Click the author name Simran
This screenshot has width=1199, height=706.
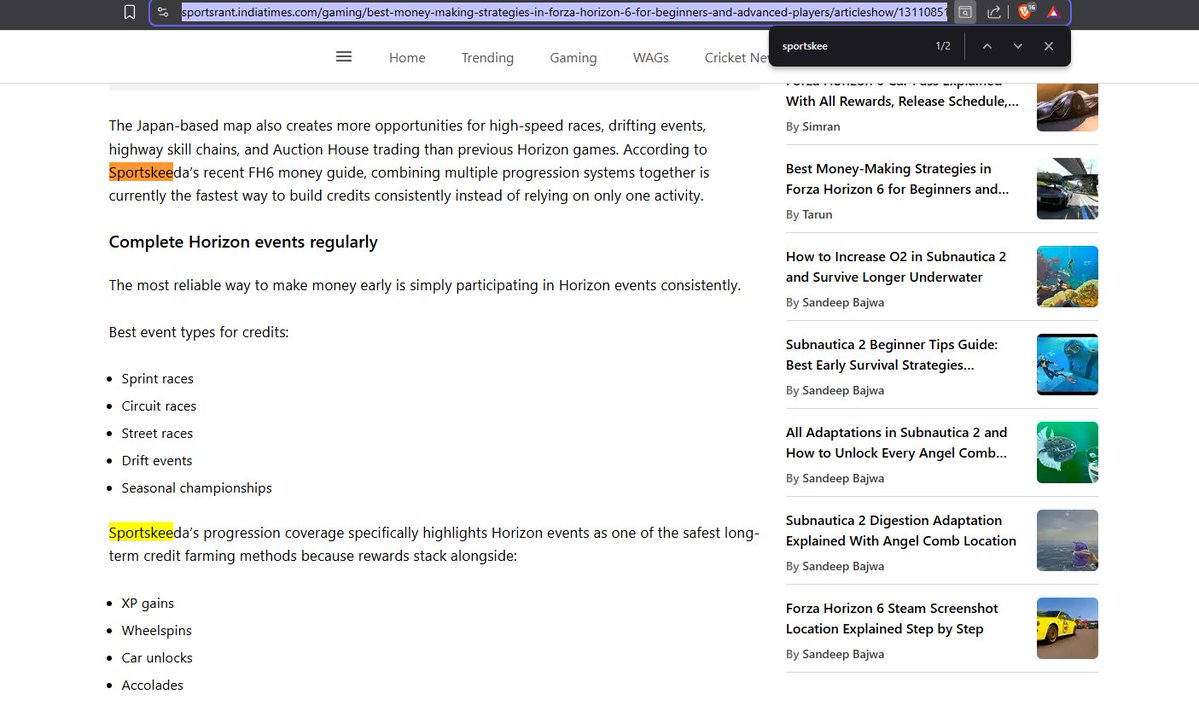821,127
